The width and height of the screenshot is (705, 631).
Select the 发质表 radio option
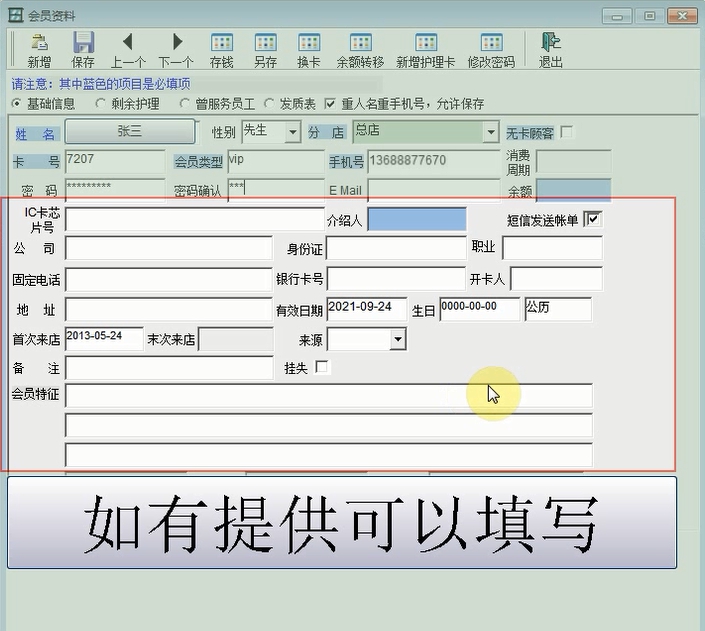[x=268, y=104]
